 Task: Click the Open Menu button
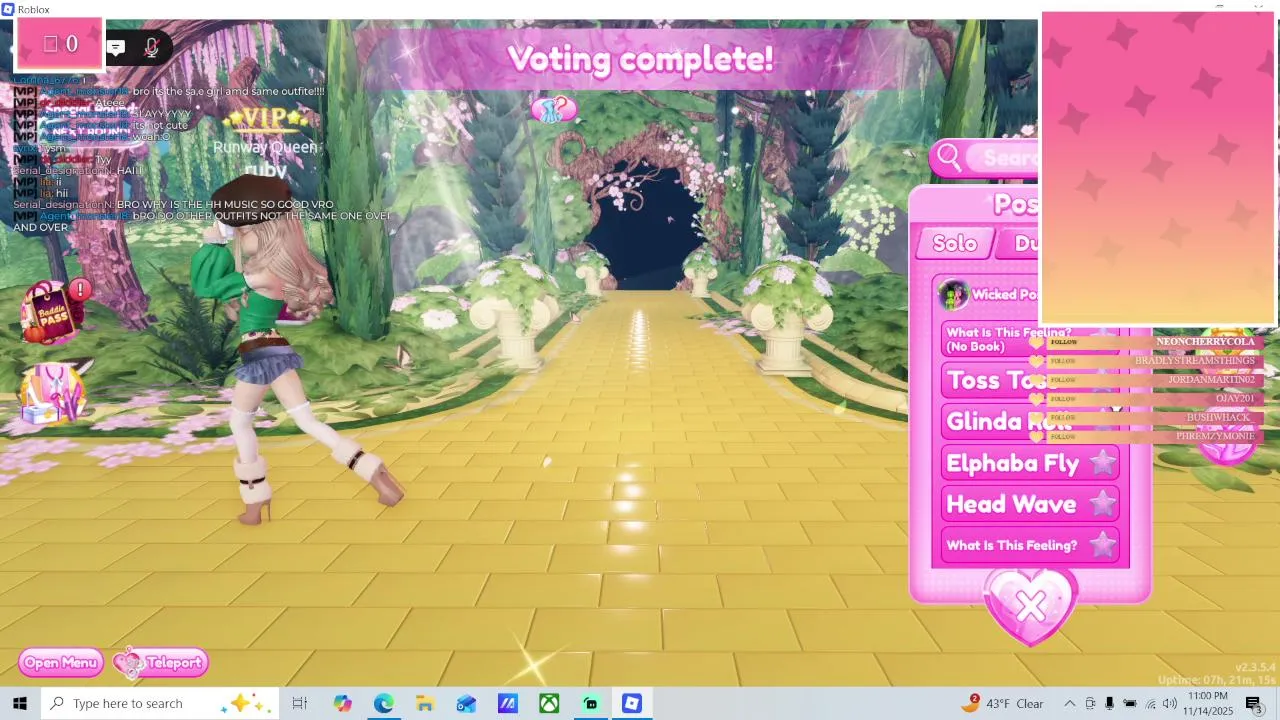pyautogui.click(x=61, y=662)
